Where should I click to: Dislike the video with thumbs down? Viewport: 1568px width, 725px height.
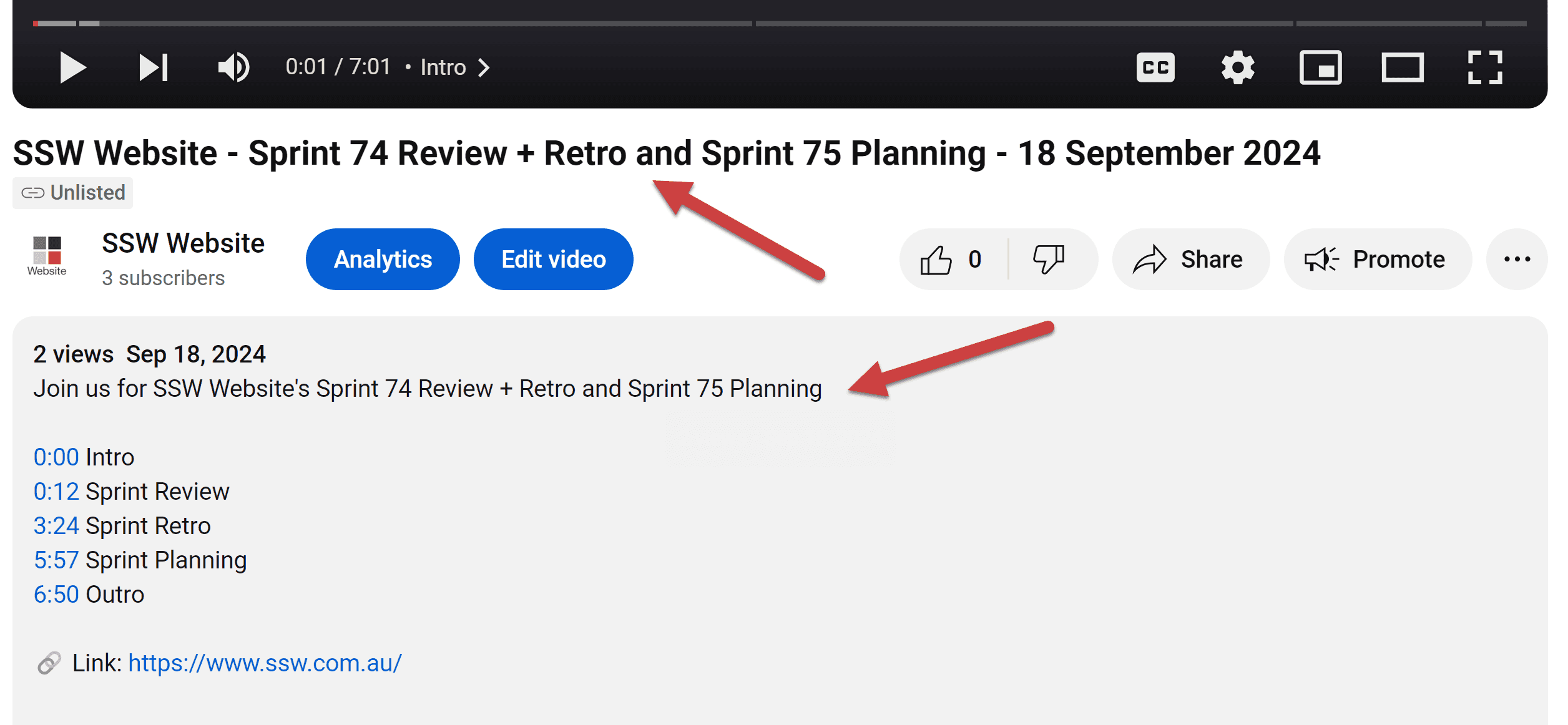click(1049, 260)
